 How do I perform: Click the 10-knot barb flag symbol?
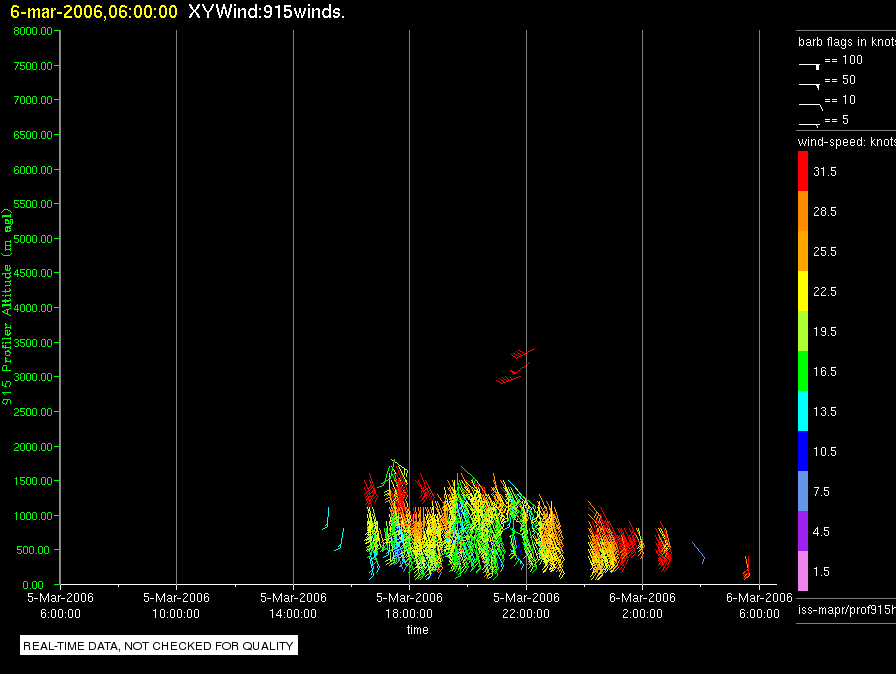pos(810,106)
